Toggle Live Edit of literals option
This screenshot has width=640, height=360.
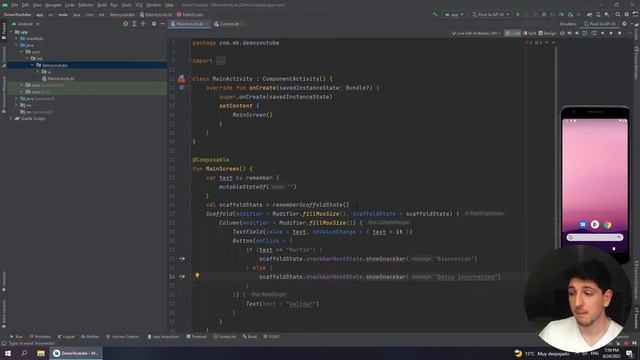(476, 33)
